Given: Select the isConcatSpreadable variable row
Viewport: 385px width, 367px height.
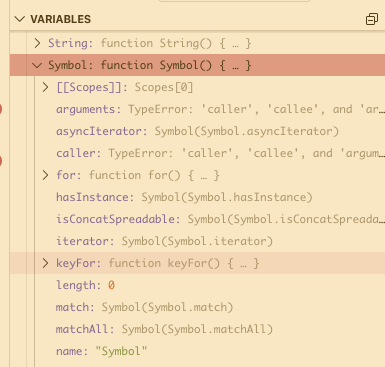Looking at the screenshot, I should point(197,219).
